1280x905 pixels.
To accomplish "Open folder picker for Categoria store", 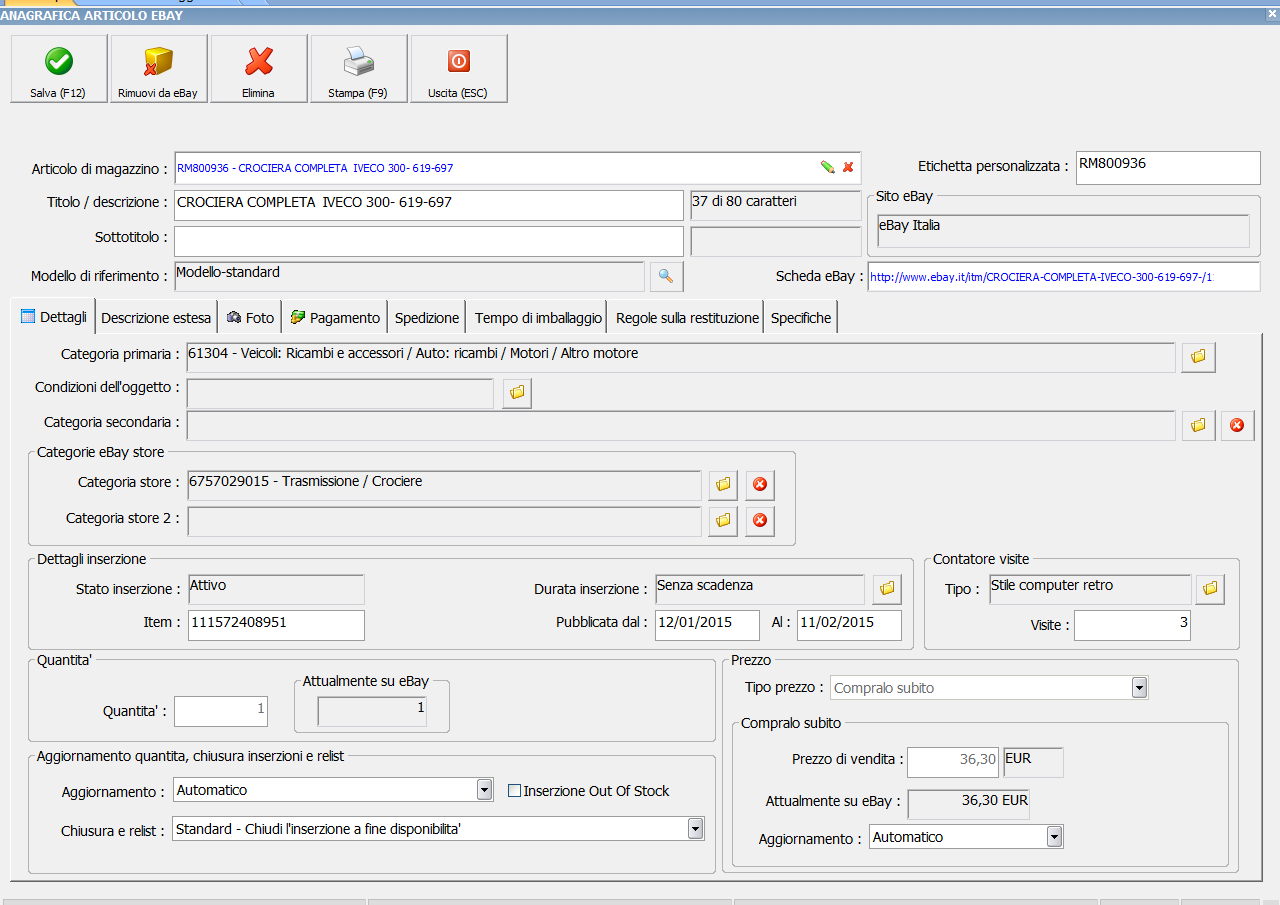I will point(723,485).
